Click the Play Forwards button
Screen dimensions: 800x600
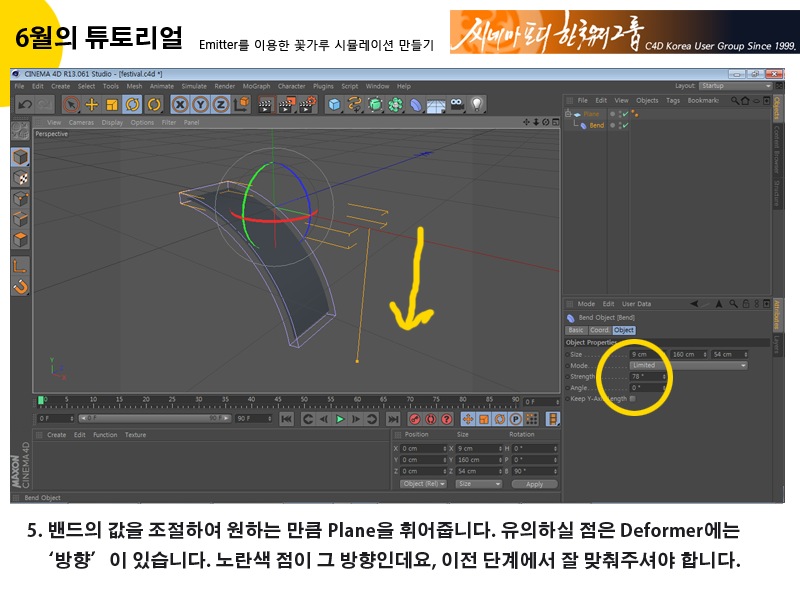[340, 419]
